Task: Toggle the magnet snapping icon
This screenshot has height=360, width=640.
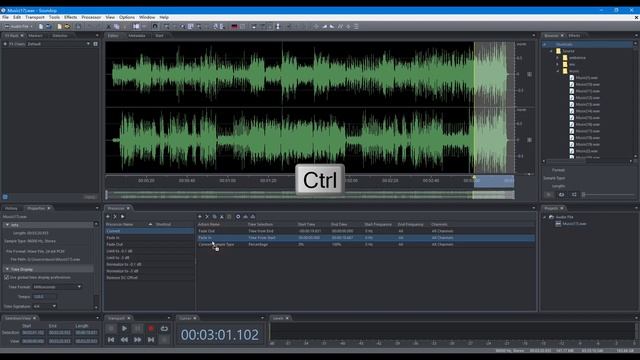Action: (x=155, y=27)
